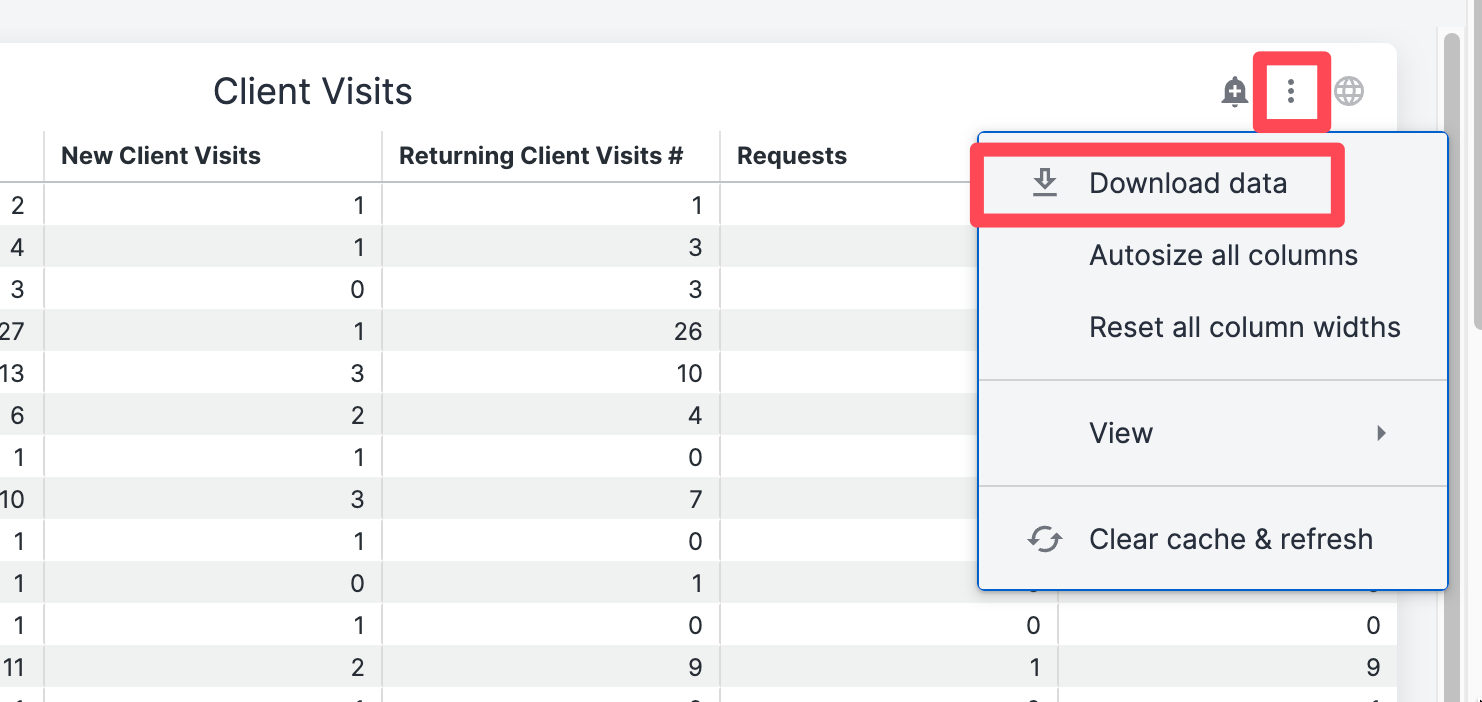Screen dimensions: 1482x702
Task: Click the refresh arrows icon in the menu
Action: [x=1045, y=539]
